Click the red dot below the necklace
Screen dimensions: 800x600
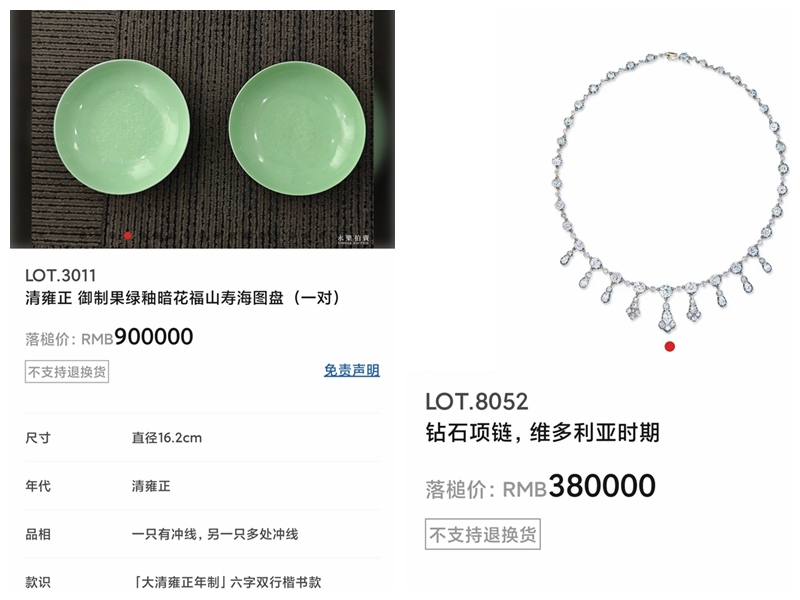[670, 346]
